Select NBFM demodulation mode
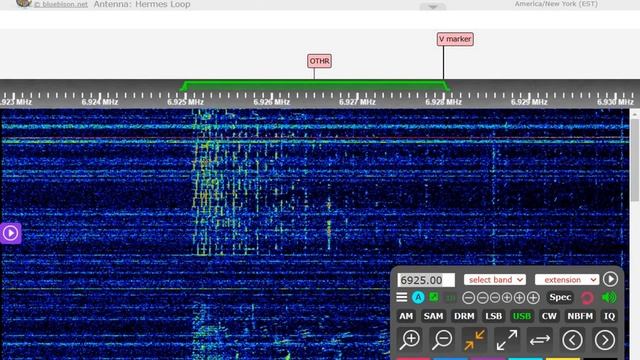This screenshot has width=640, height=360. [x=580, y=316]
